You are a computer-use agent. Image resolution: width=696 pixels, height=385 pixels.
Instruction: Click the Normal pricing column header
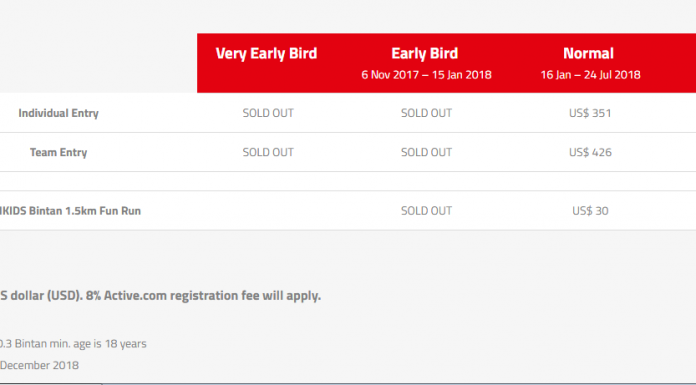(x=589, y=54)
